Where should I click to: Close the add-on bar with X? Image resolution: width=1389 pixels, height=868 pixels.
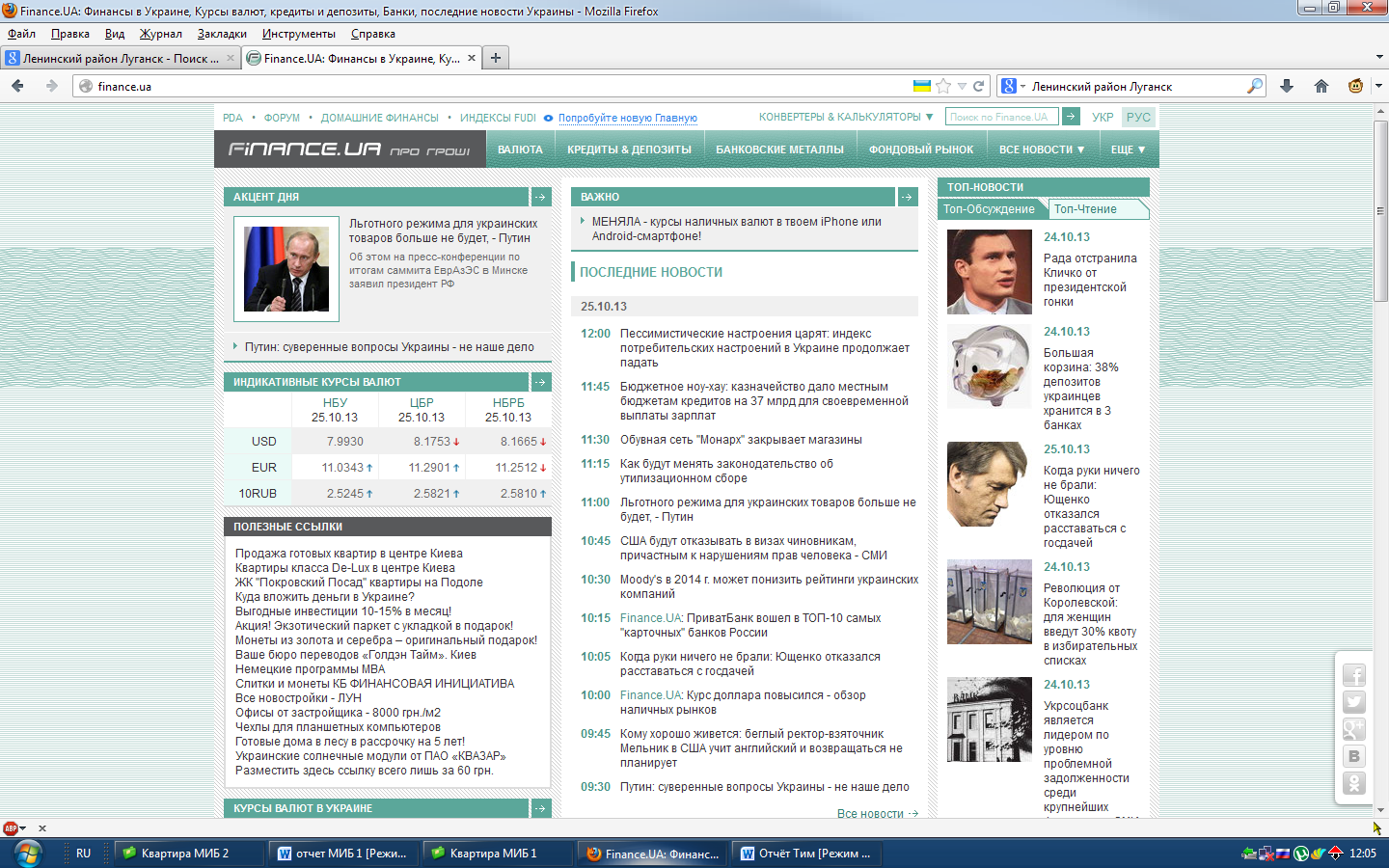[x=42, y=827]
